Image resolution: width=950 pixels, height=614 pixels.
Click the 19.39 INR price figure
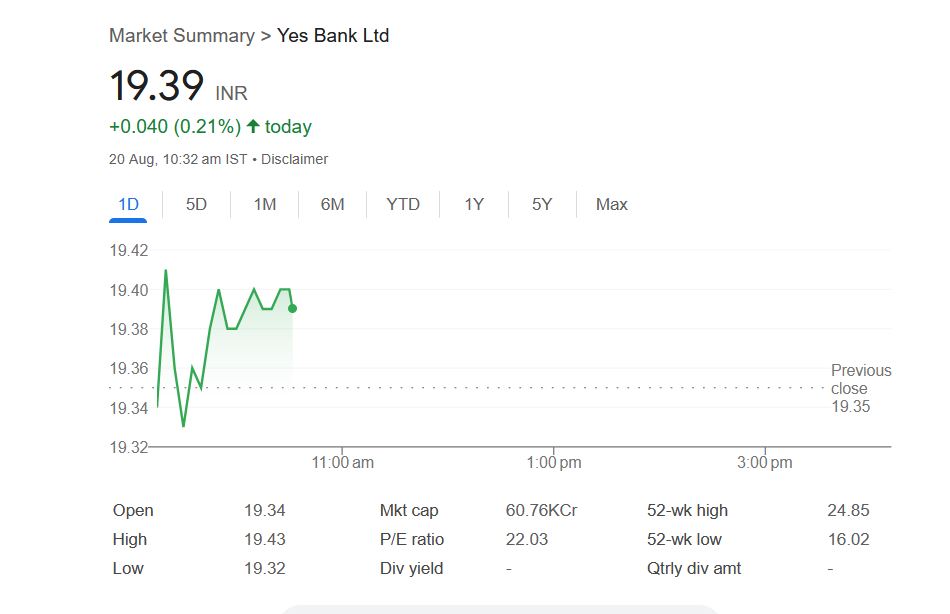157,86
